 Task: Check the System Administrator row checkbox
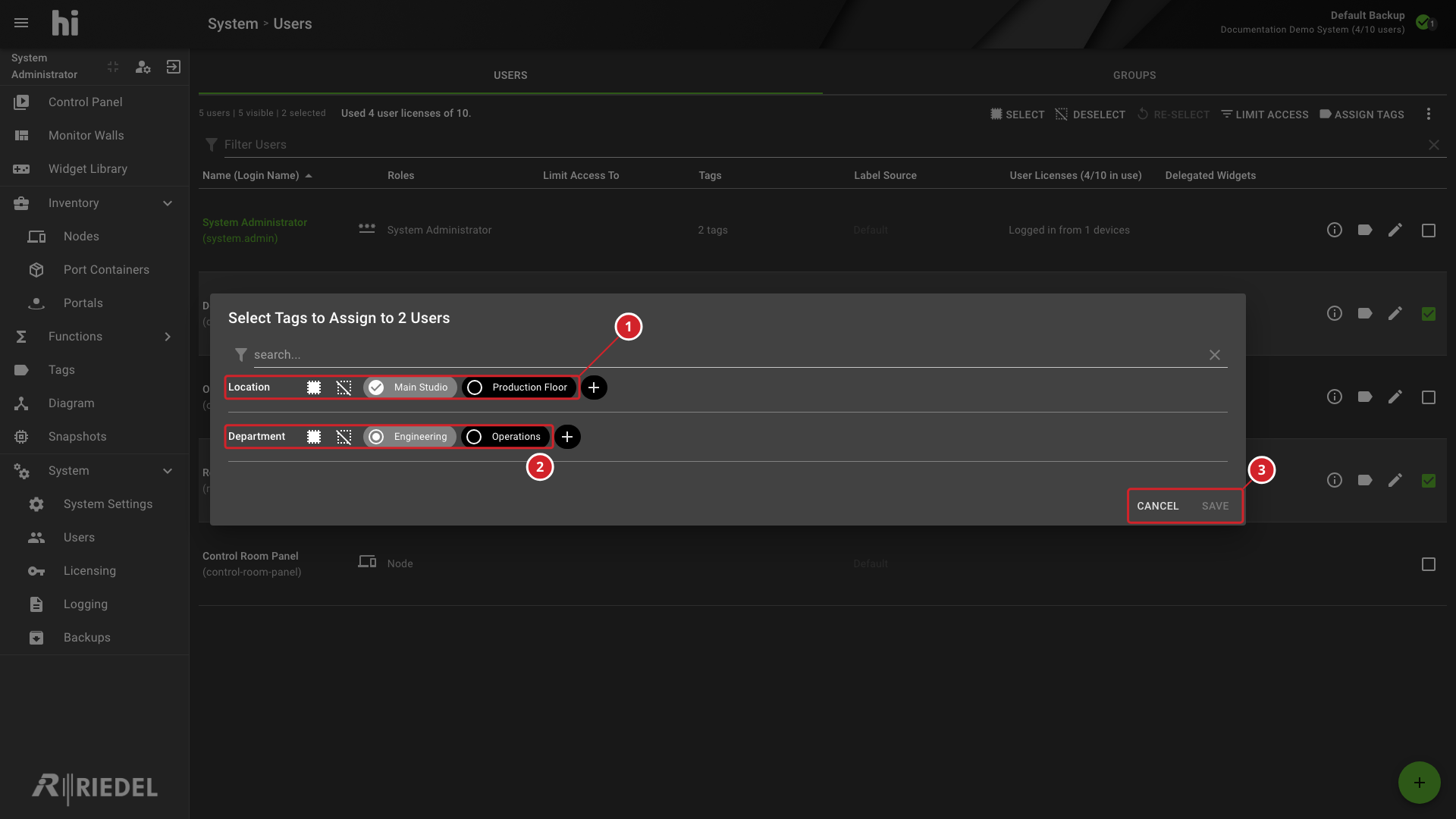tap(1429, 231)
